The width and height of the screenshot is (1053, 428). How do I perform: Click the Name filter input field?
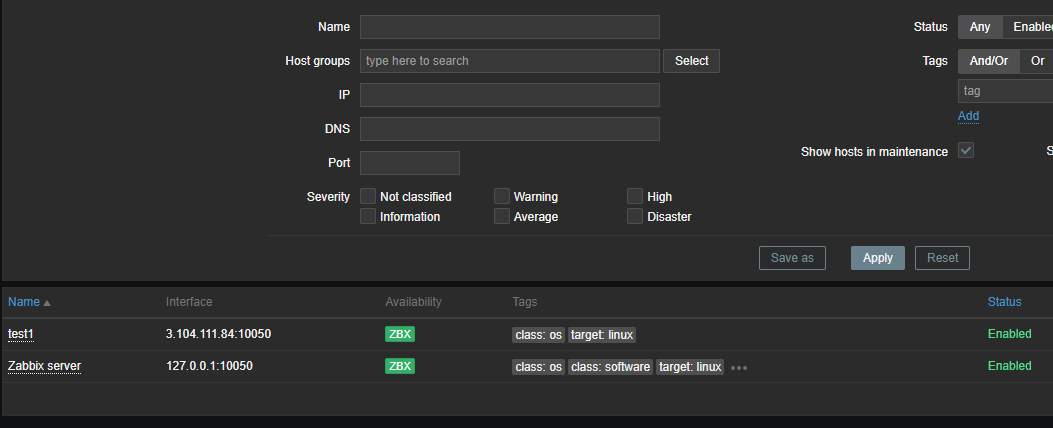pos(510,27)
